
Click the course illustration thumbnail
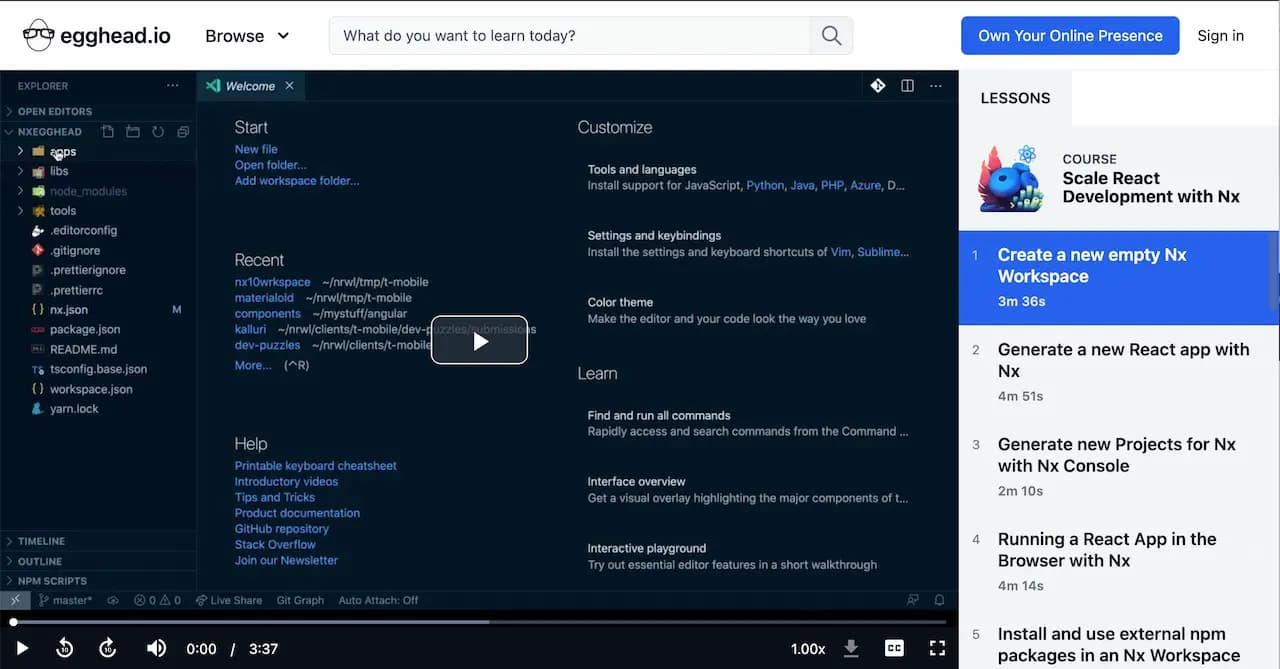pyautogui.click(x=1011, y=178)
